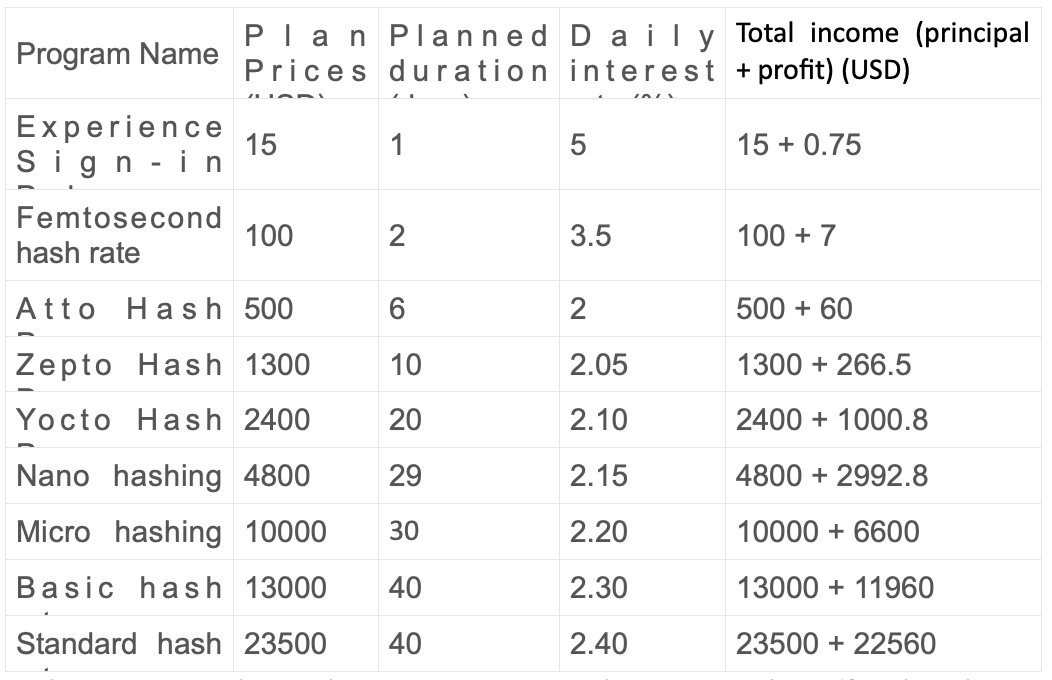Click the Nano hashing program cell
Viewport: 1052px width, 680px height.
point(119,475)
